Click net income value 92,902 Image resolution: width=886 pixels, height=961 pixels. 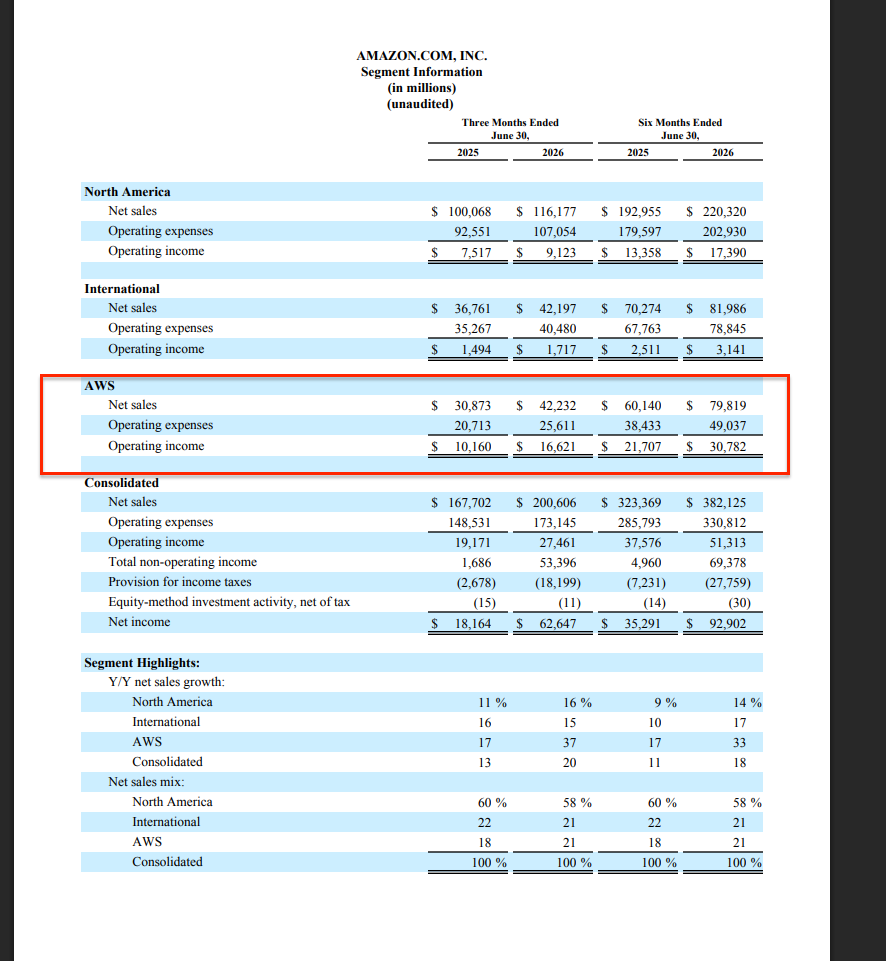click(x=728, y=624)
